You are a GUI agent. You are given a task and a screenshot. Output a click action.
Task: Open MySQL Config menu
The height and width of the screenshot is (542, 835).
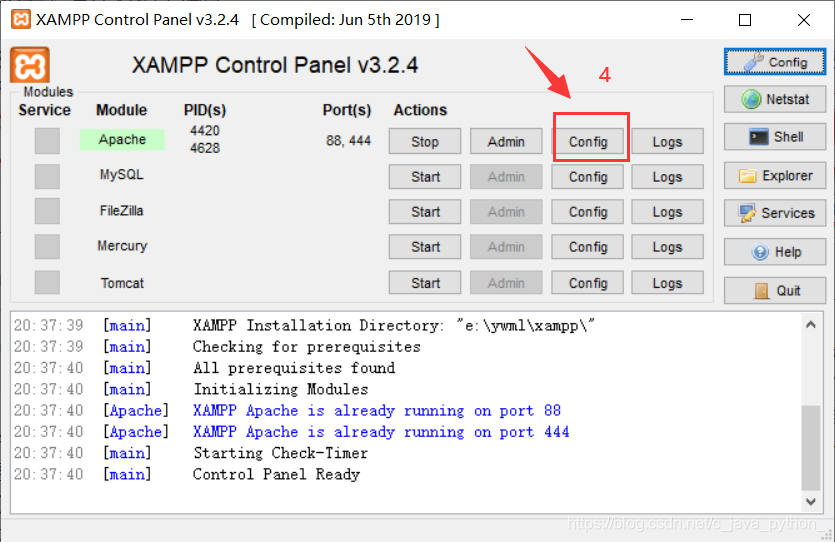(588, 176)
